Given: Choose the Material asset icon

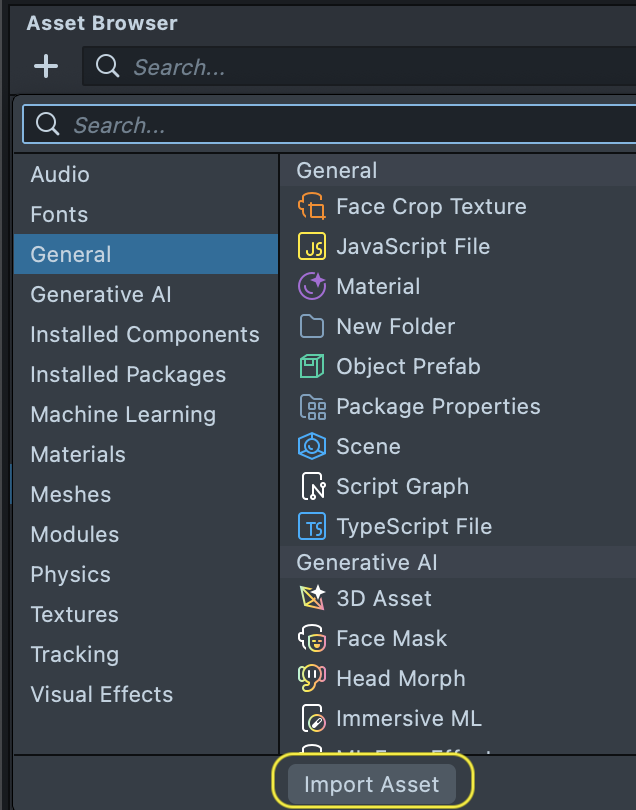Looking at the screenshot, I should [x=312, y=287].
